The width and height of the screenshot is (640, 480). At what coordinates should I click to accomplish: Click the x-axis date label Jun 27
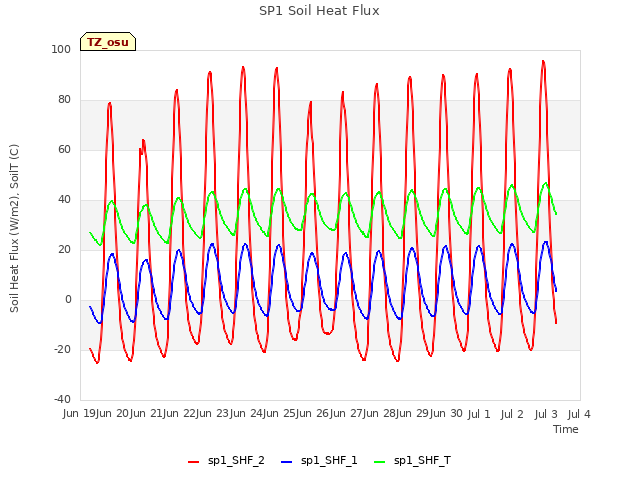(348, 414)
